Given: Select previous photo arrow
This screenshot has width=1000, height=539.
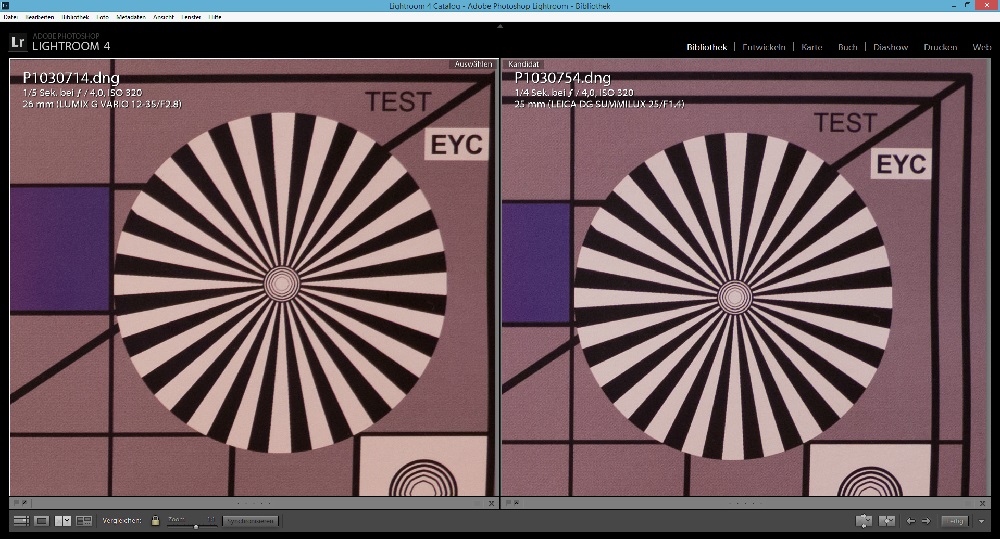Looking at the screenshot, I should tap(911, 521).
